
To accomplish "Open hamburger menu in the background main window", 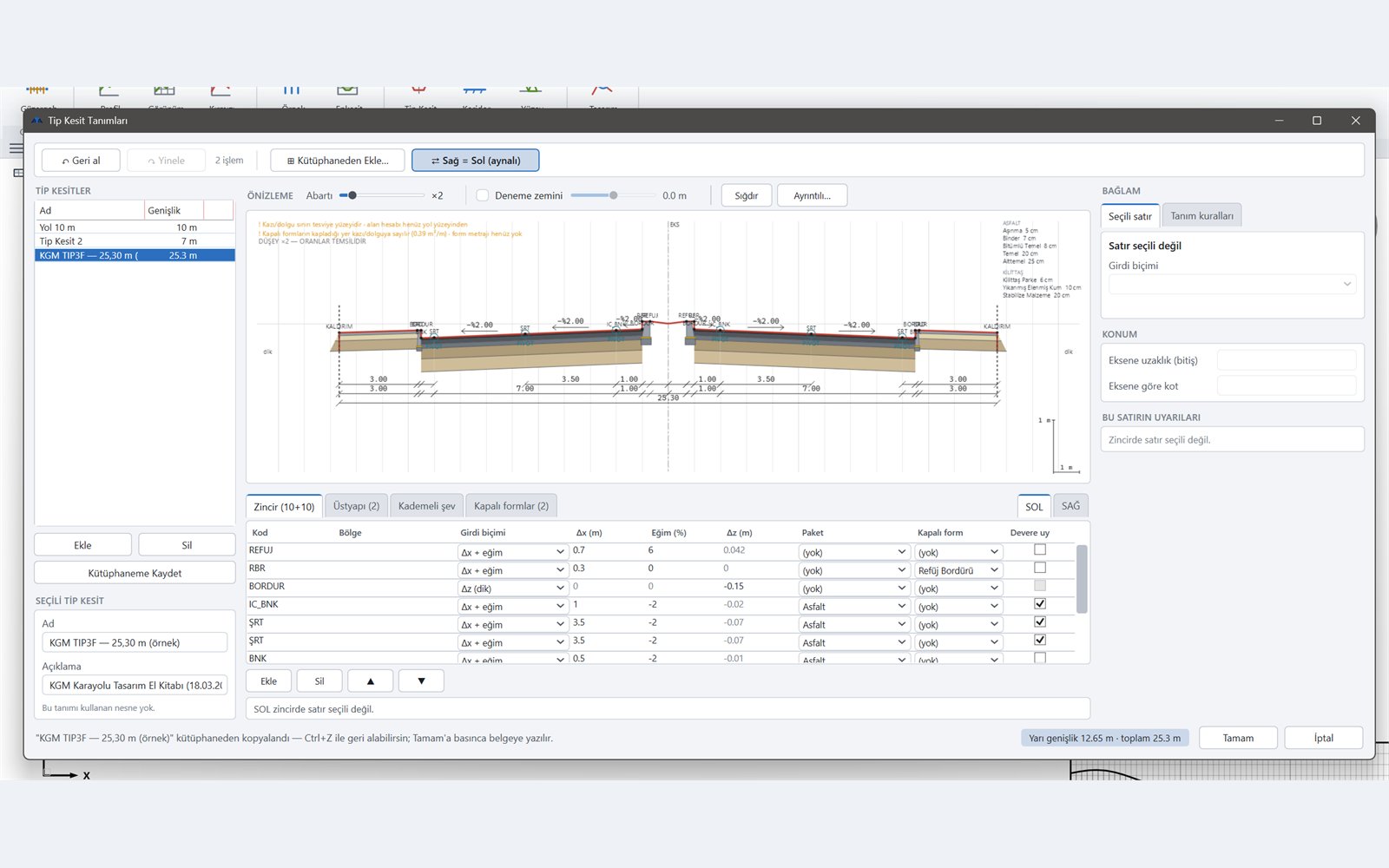I will pyautogui.click(x=16, y=148).
